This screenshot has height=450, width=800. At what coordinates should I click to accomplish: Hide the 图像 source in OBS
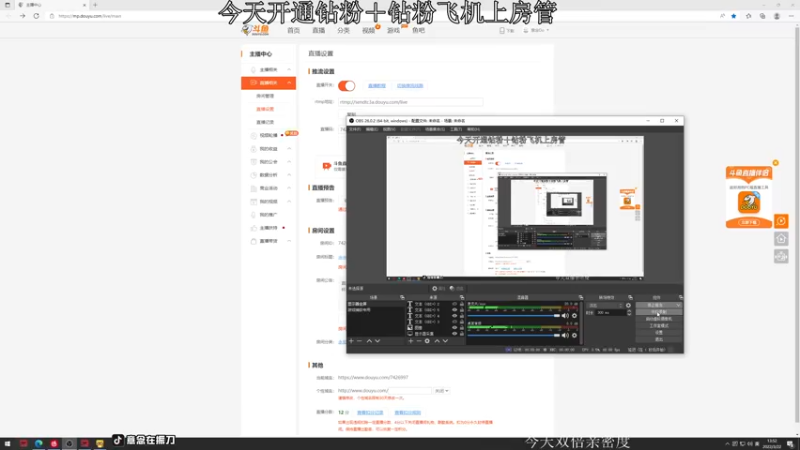coord(455,328)
